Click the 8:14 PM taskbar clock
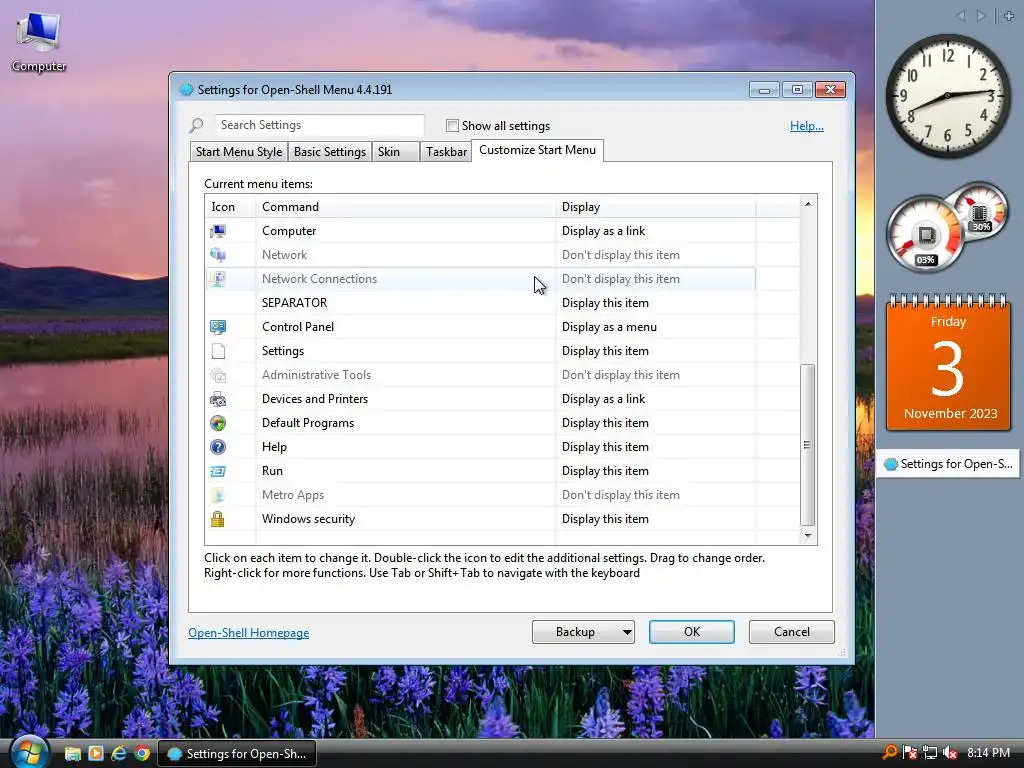 tap(988, 753)
